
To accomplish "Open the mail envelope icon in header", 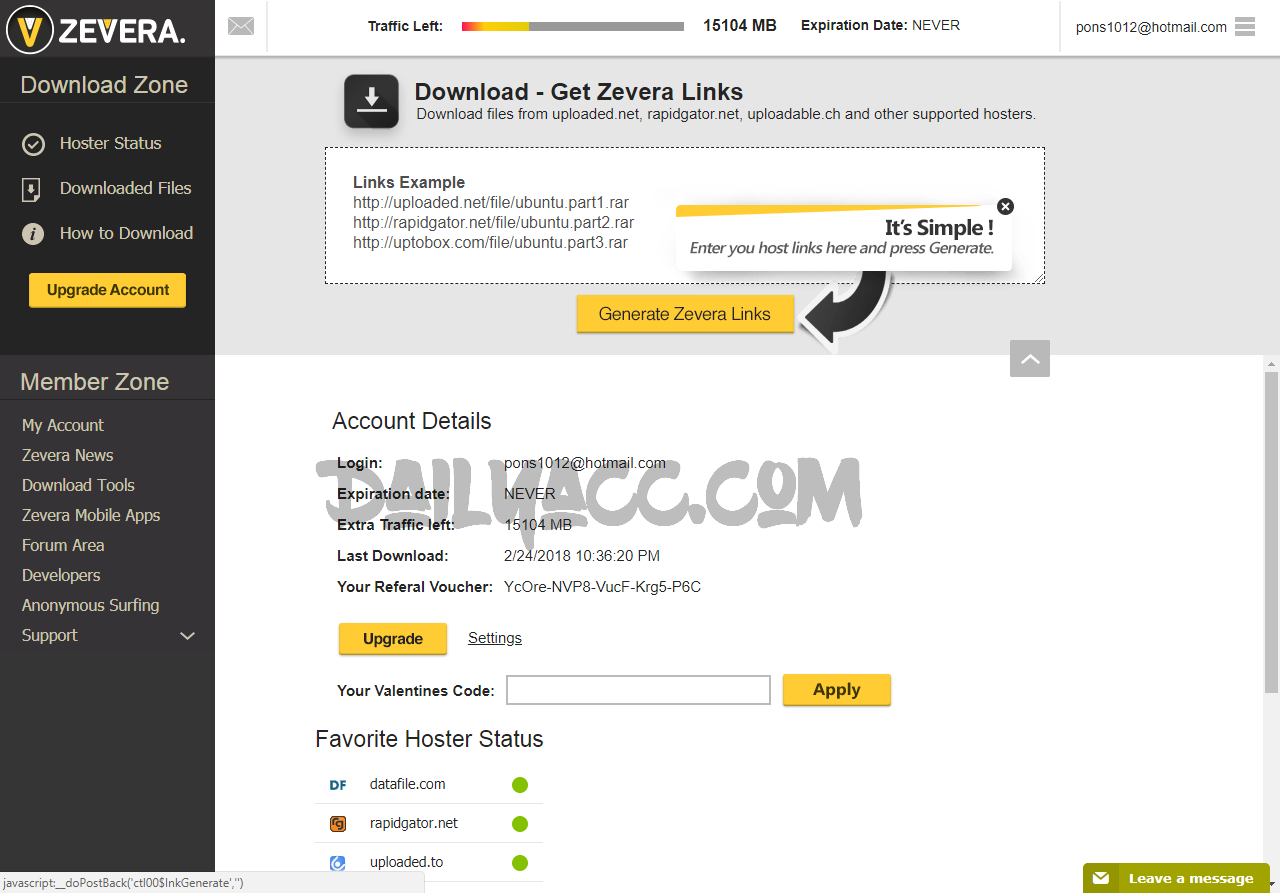I will pos(241,27).
